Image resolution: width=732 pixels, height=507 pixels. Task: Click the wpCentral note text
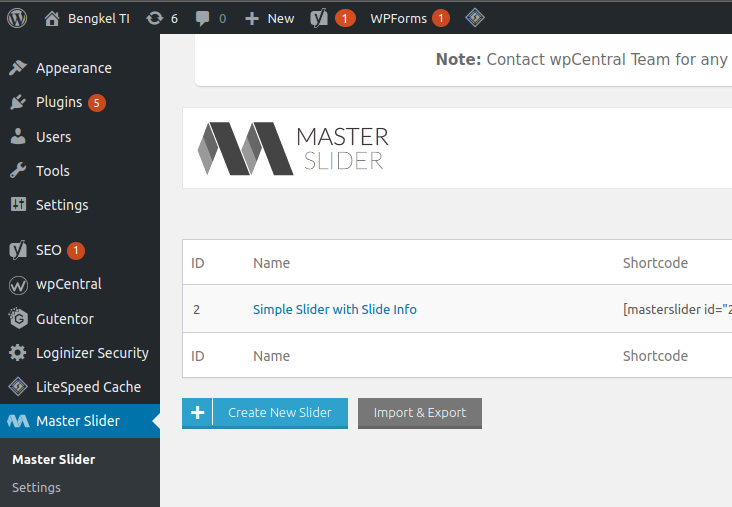(x=582, y=59)
